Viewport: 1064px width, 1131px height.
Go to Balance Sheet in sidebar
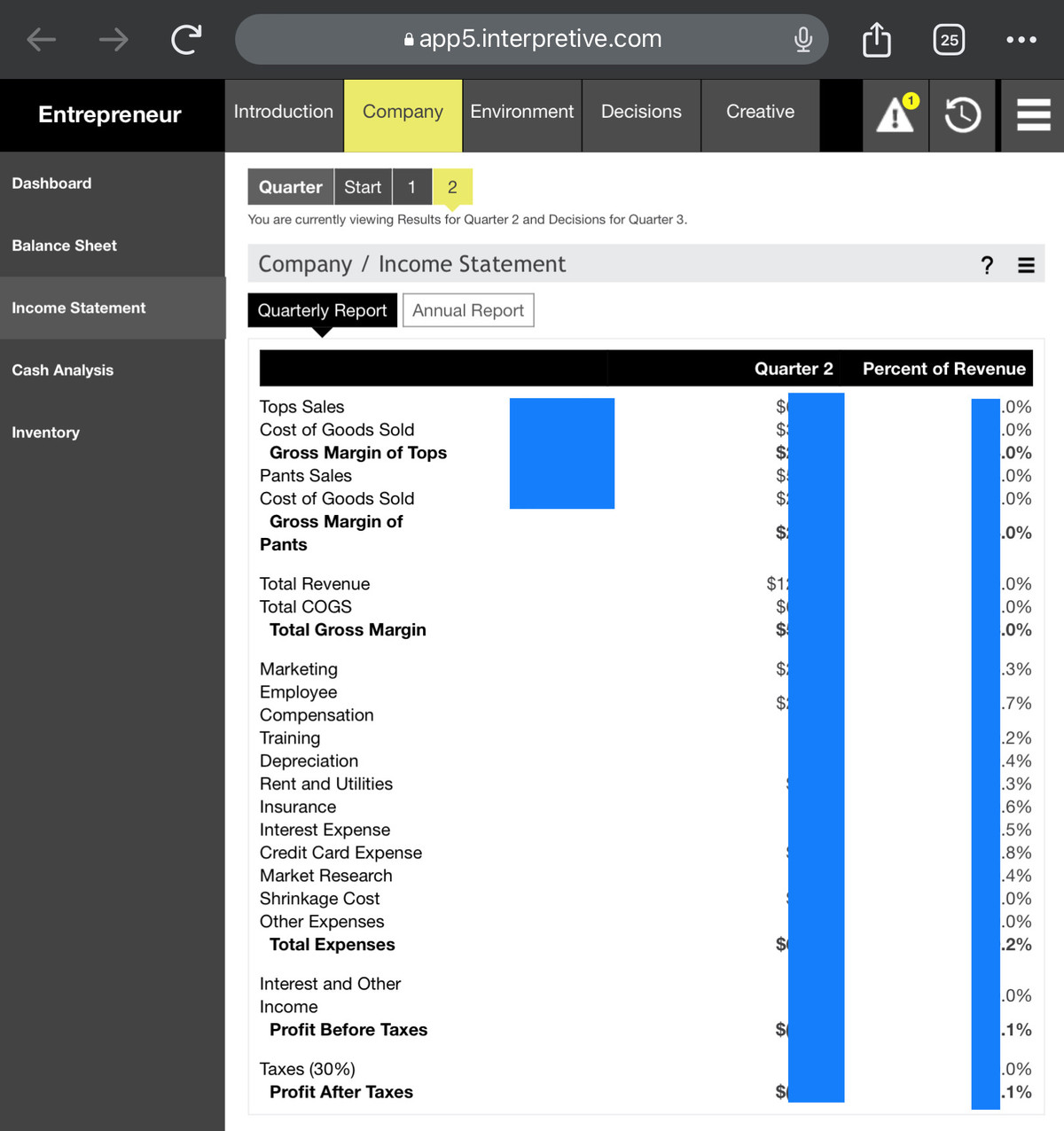point(65,246)
